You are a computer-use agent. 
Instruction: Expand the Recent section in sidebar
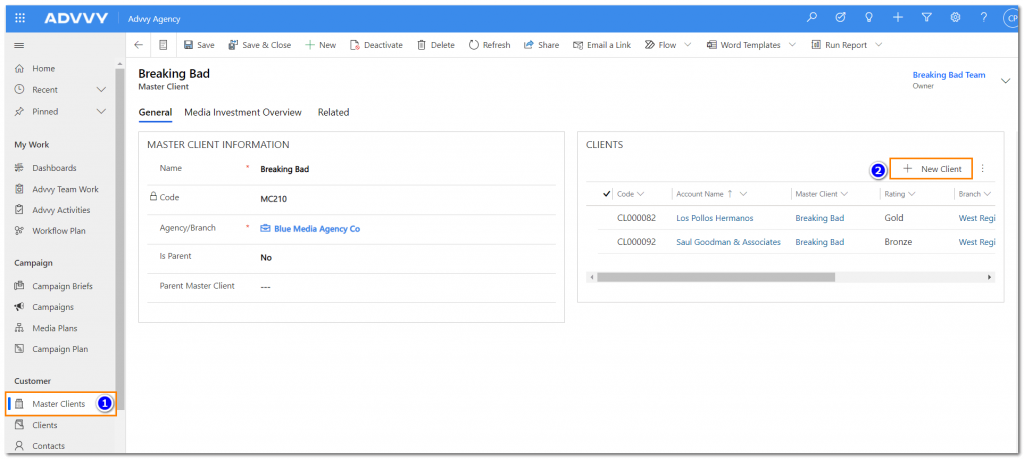[100, 90]
